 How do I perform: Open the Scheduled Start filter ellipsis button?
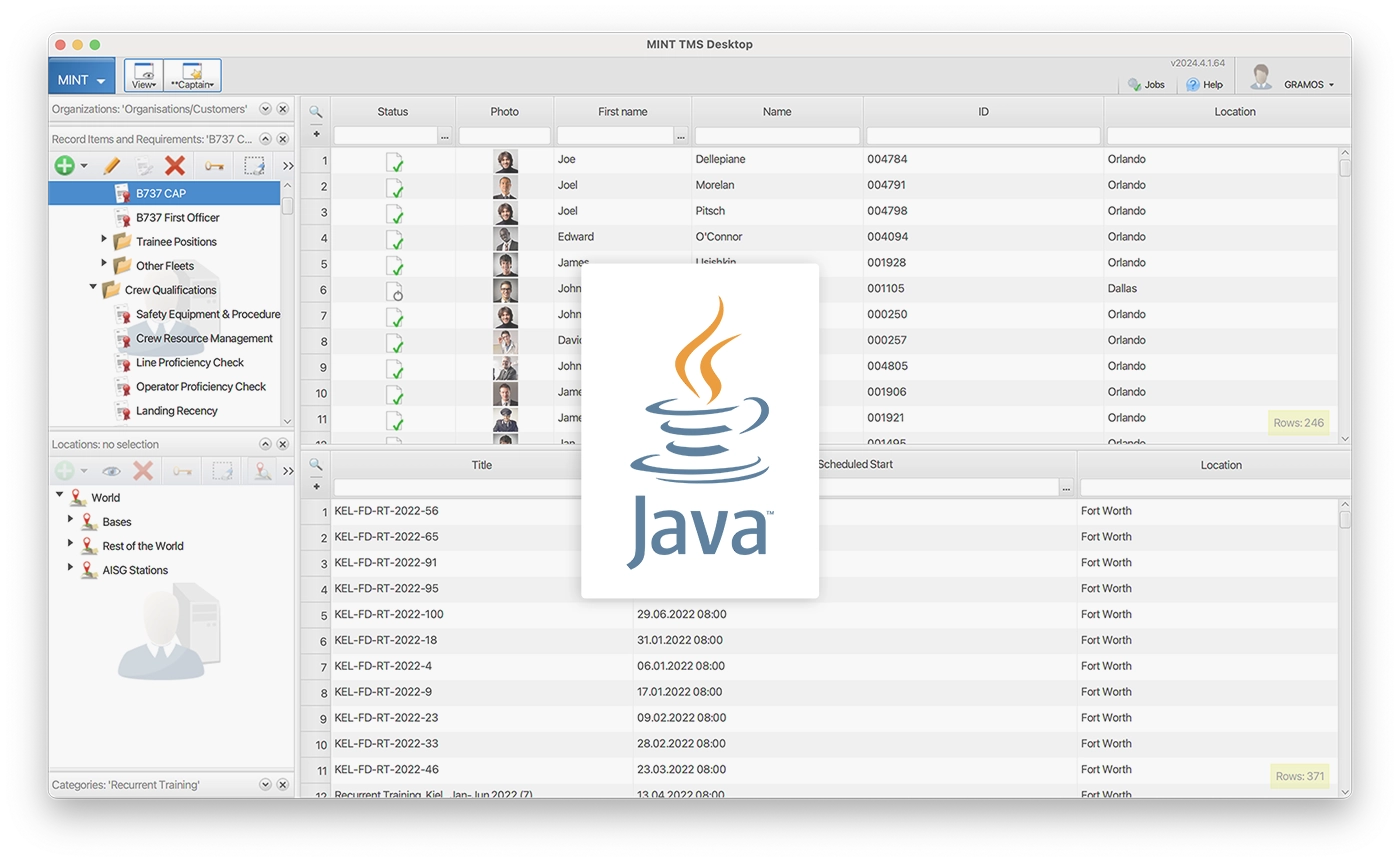click(1066, 488)
